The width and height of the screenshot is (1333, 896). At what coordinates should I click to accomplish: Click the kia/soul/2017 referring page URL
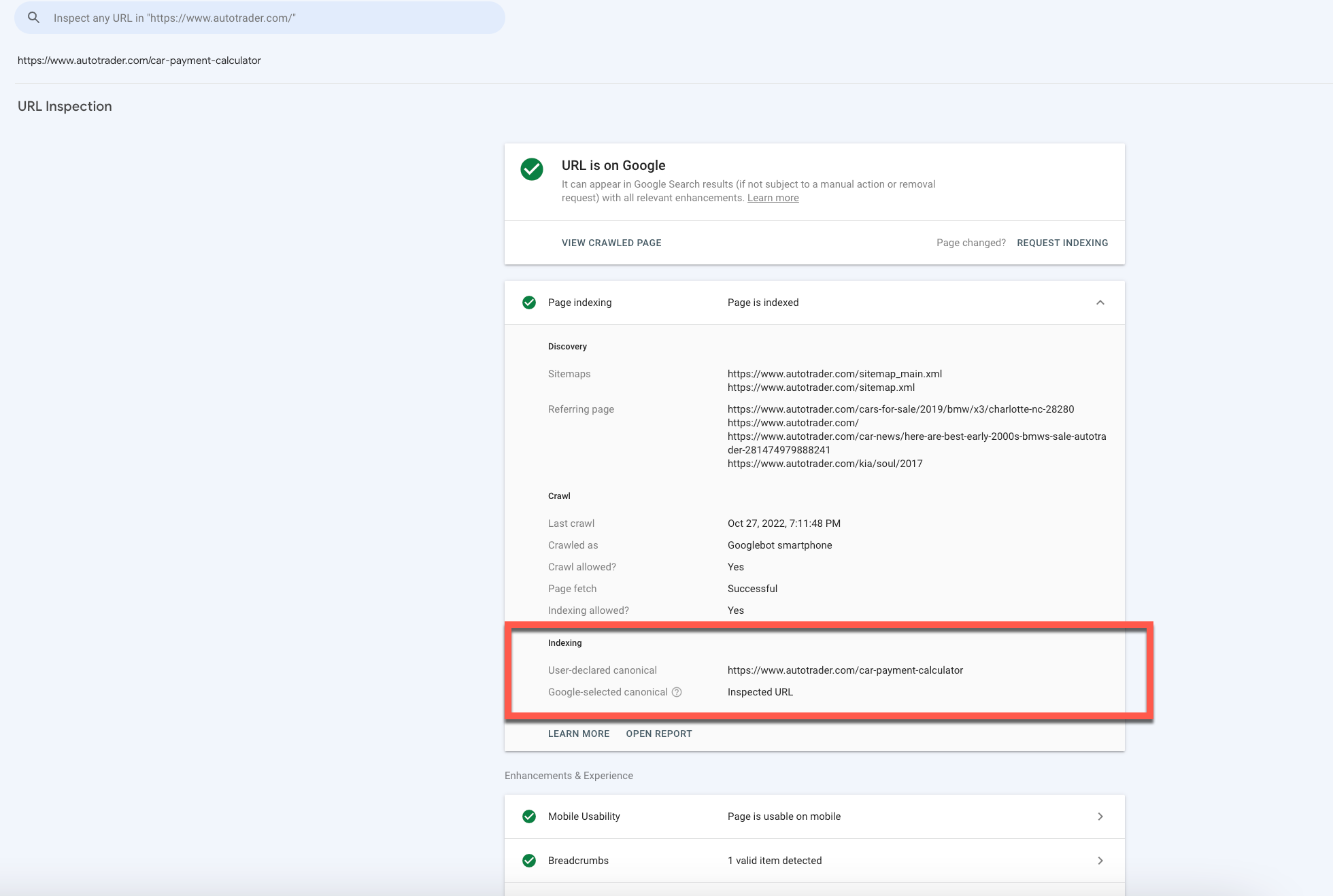[x=824, y=464]
